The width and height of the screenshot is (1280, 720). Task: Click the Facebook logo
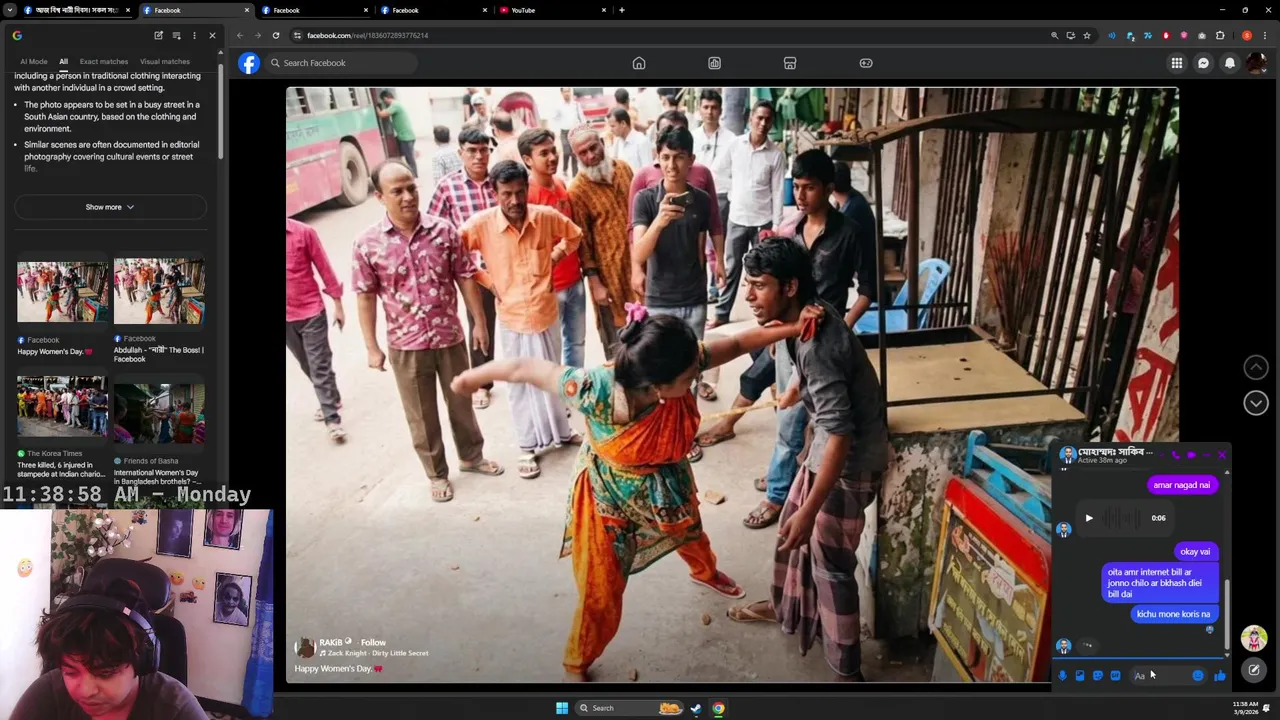click(249, 63)
